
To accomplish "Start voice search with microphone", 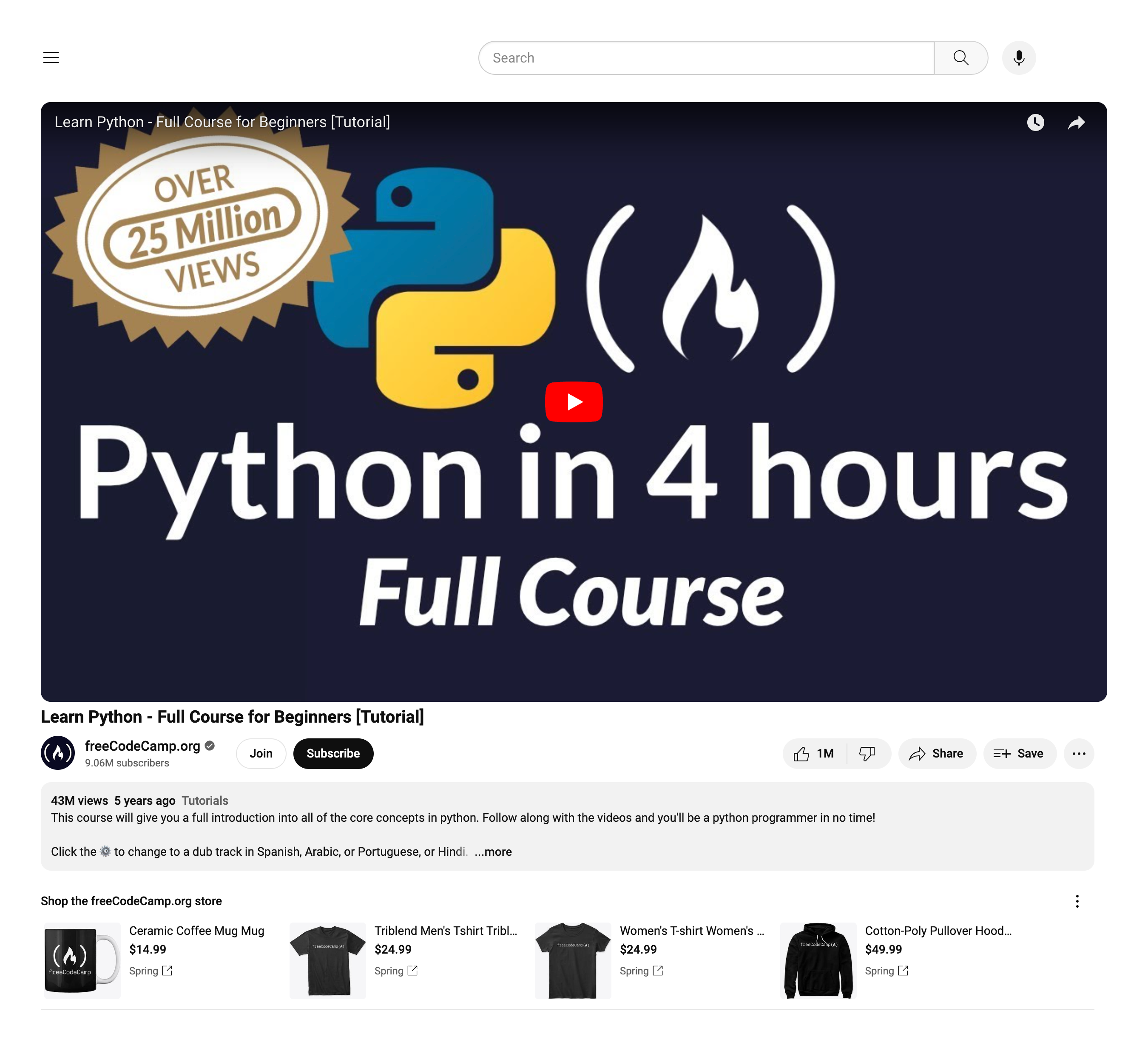I will tap(1019, 57).
